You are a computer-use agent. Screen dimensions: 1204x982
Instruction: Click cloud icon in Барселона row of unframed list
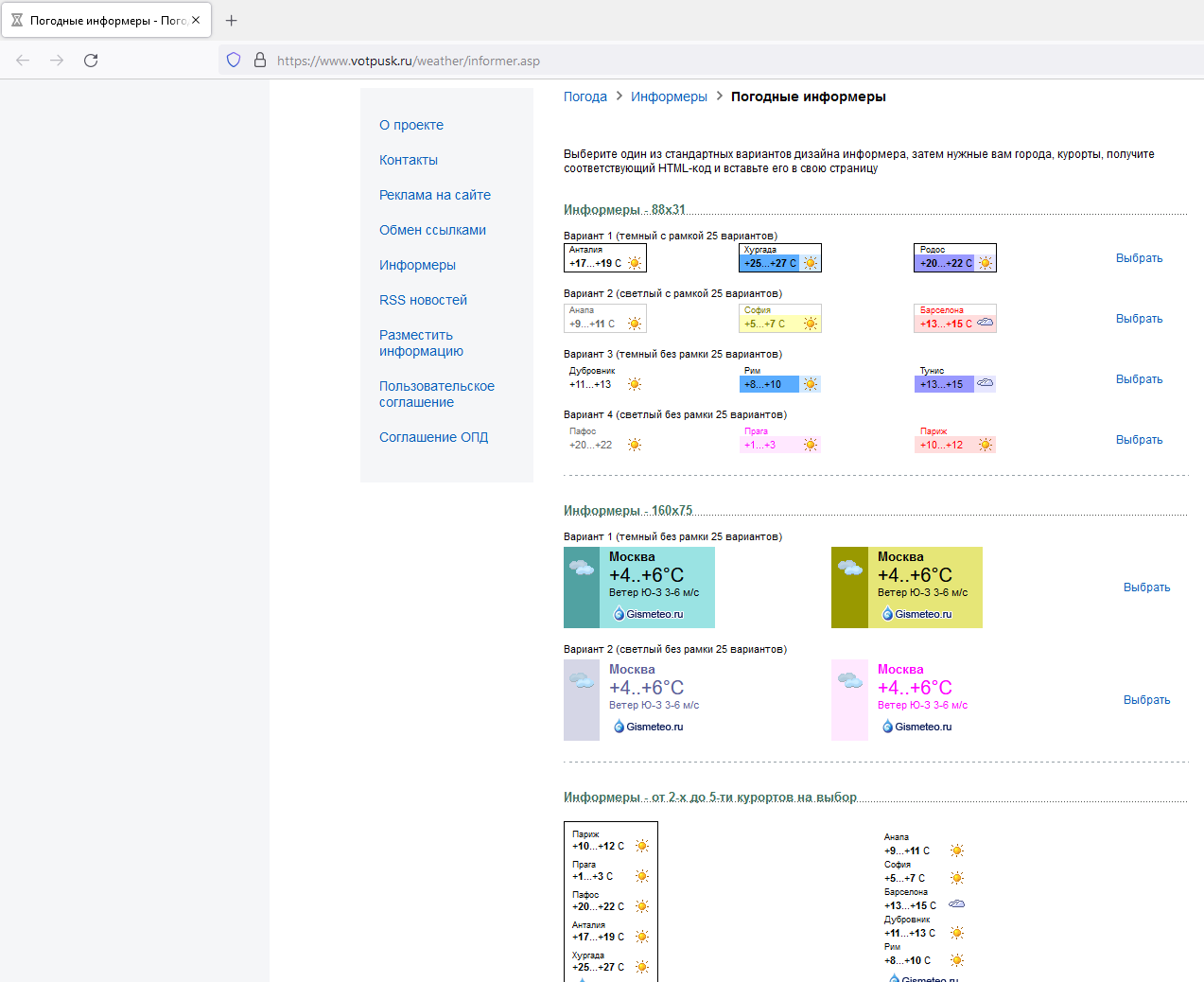[x=957, y=904]
